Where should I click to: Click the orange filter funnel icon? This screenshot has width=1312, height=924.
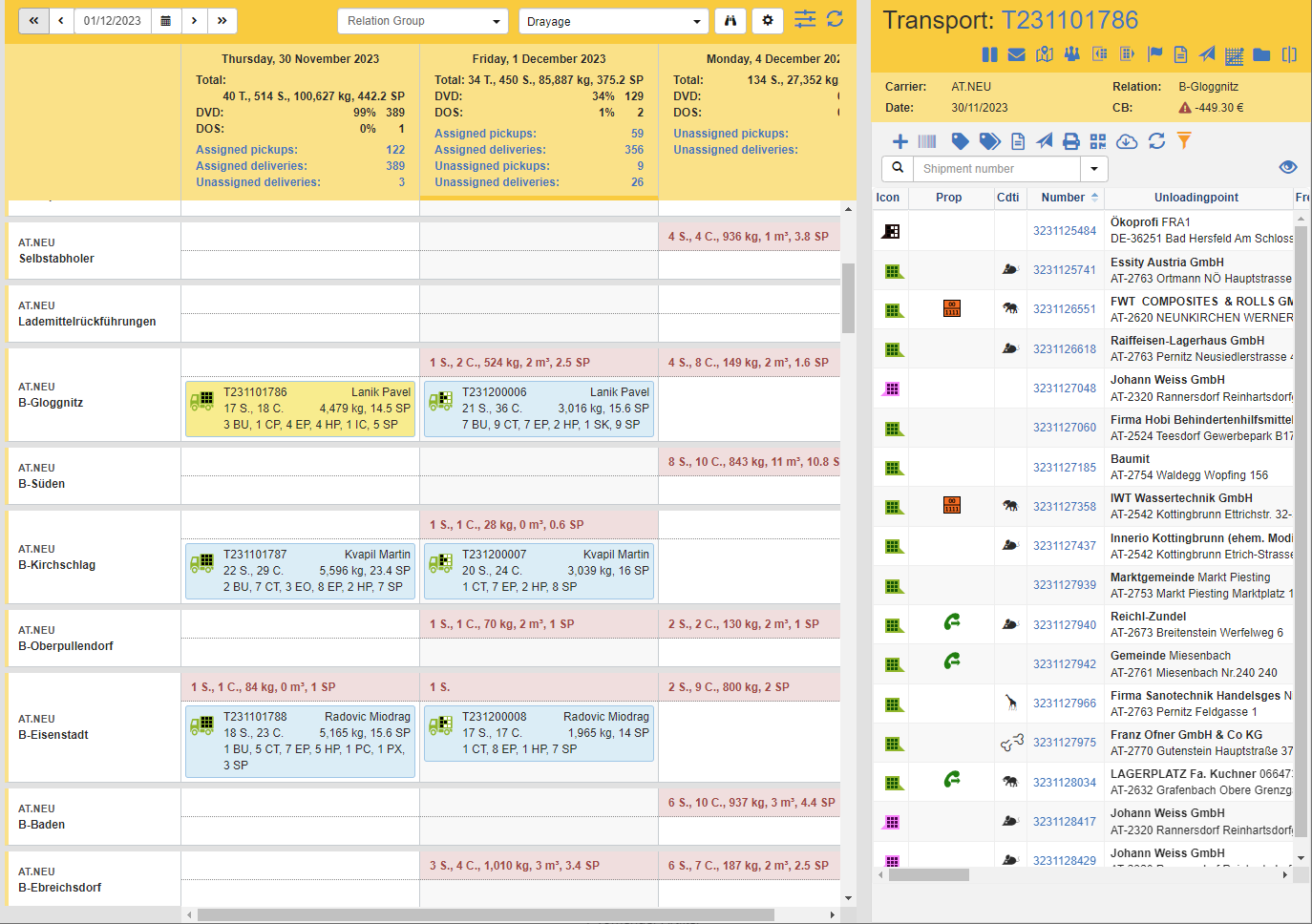coord(1184,141)
